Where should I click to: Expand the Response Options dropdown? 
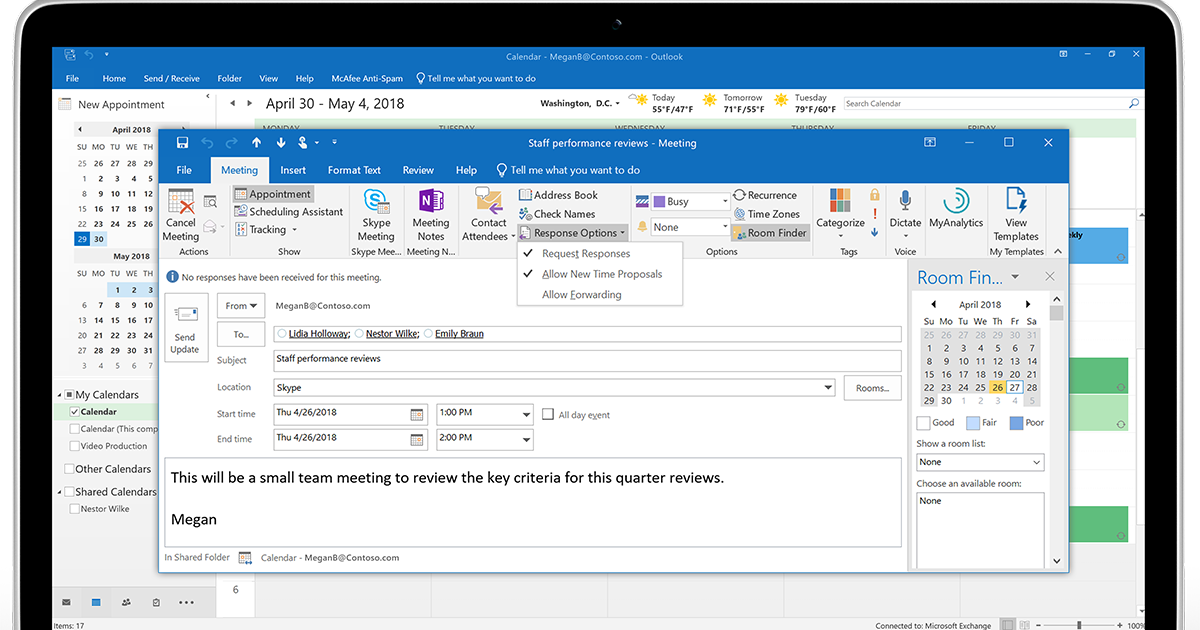click(575, 233)
